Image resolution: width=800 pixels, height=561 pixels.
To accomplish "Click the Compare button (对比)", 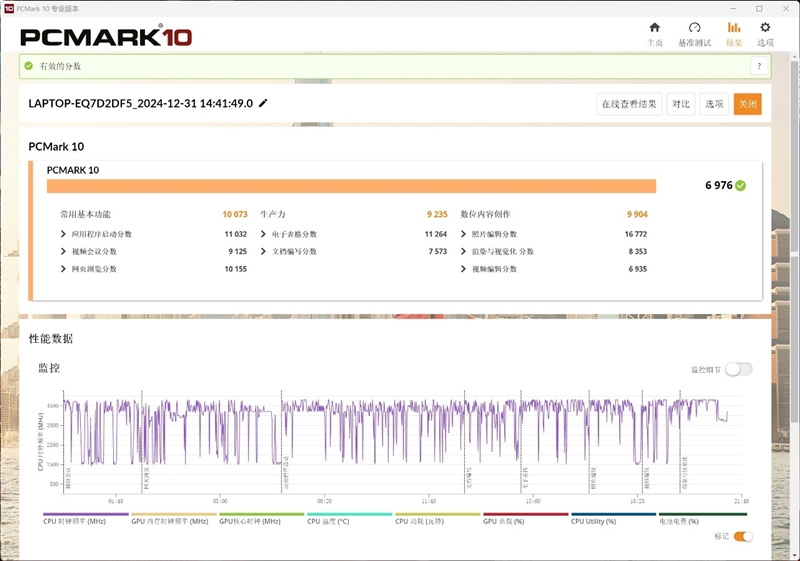I will (681, 104).
